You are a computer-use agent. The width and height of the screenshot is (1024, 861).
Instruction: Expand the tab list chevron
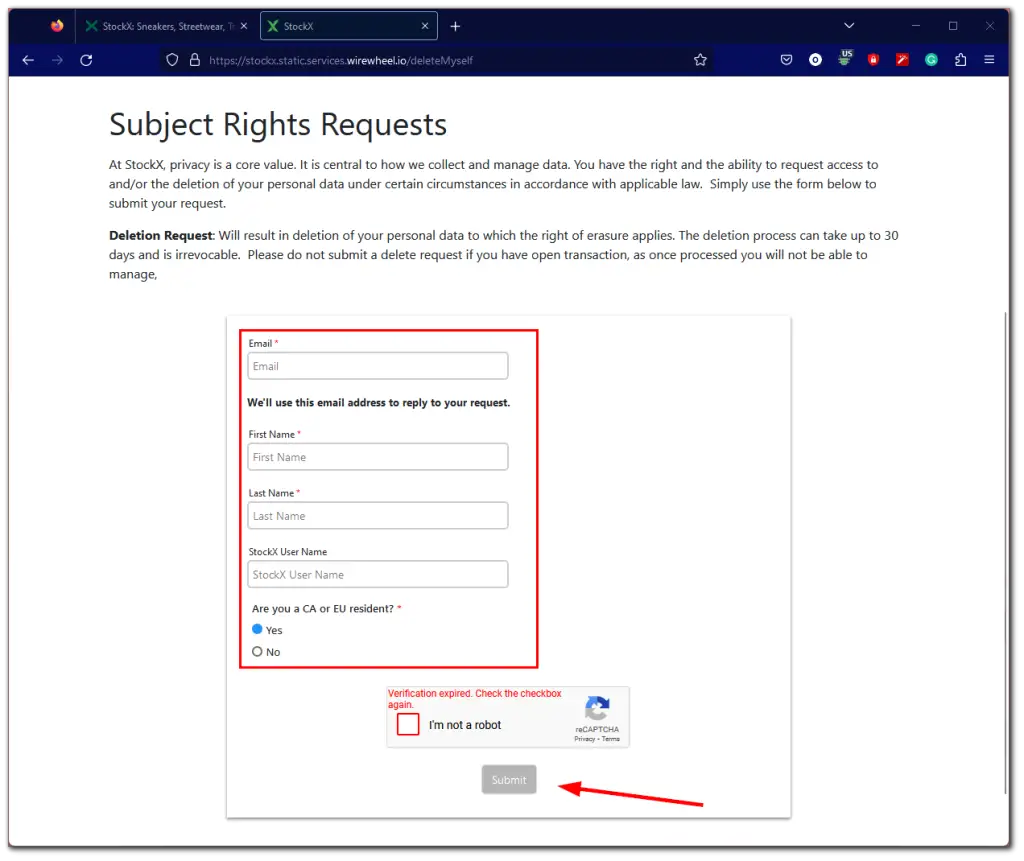pos(849,25)
